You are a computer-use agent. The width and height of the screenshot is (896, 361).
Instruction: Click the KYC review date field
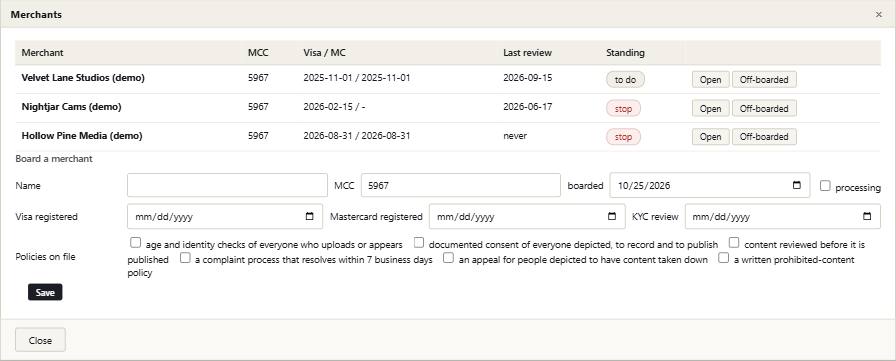pos(783,216)
